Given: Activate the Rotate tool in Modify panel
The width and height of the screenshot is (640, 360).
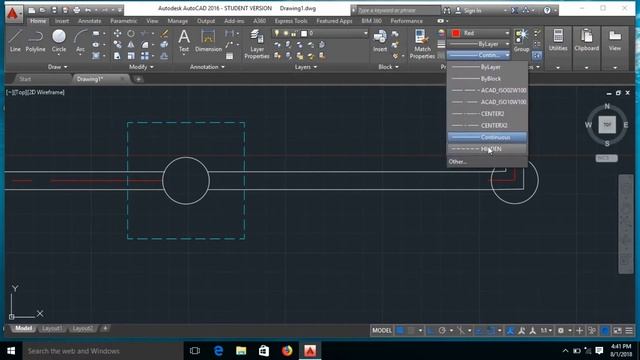Looking at the screenshot, I should pyautogui.click(x=131, y=33).
